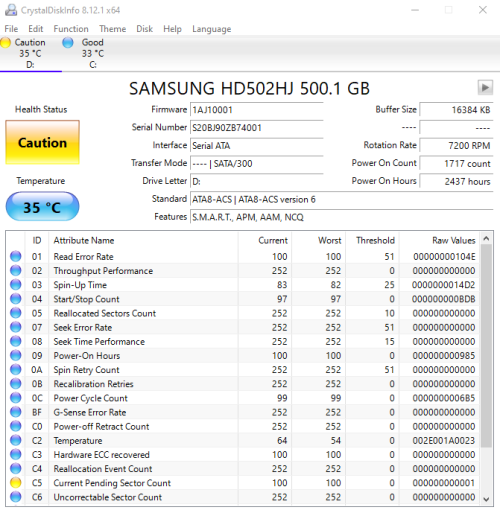500x513 pixels.
Task: Open the Help menu
Action: pyautogui.click(x=172, y=29)
